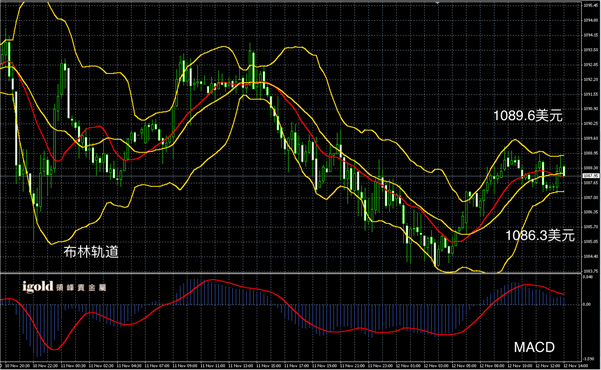
Task: Select the 1089.6美元 resistance label
Action: click(528, 115)
